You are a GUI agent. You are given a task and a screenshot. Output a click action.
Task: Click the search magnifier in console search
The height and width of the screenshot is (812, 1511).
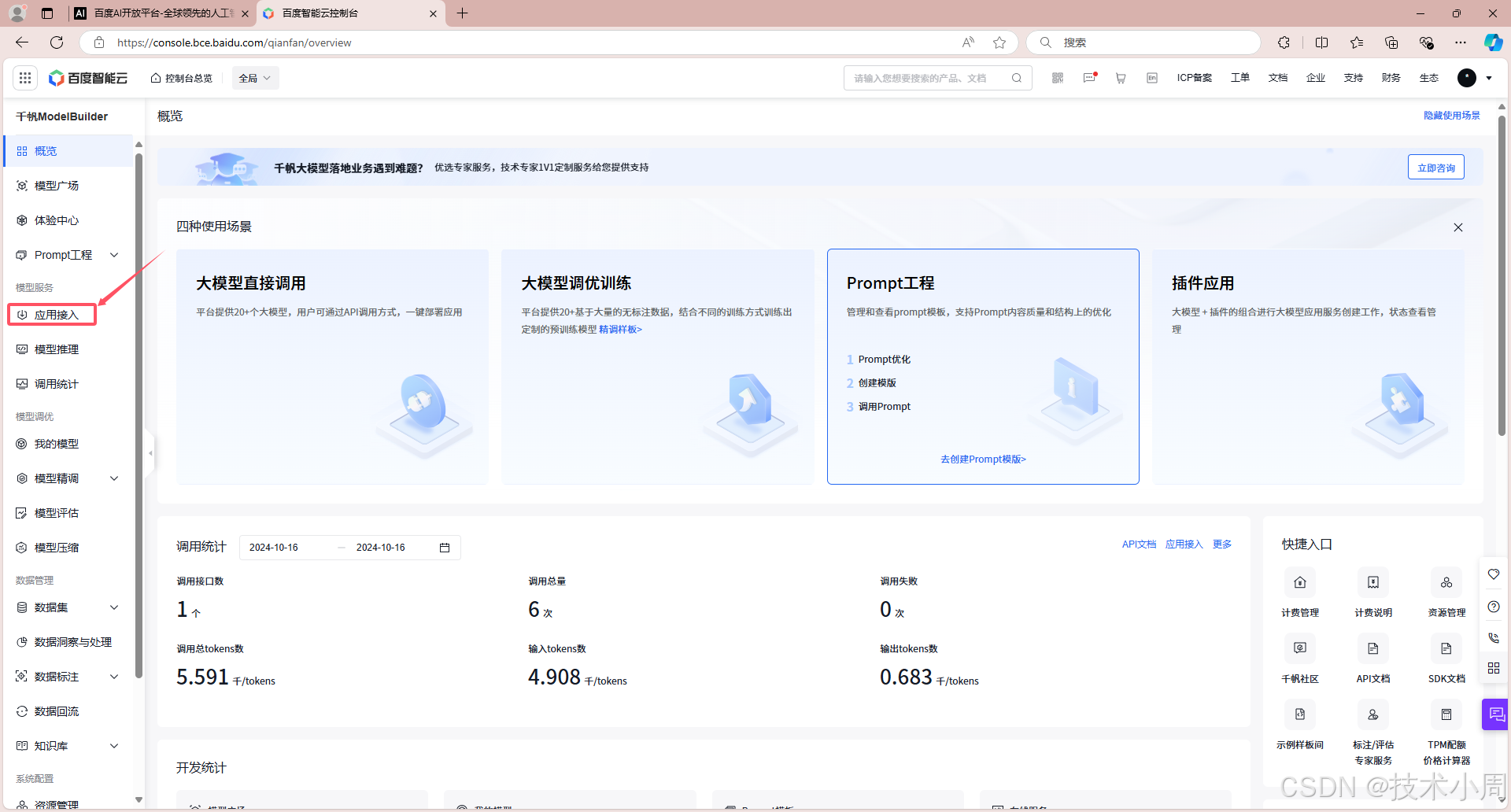click(x=1017, y=78)
